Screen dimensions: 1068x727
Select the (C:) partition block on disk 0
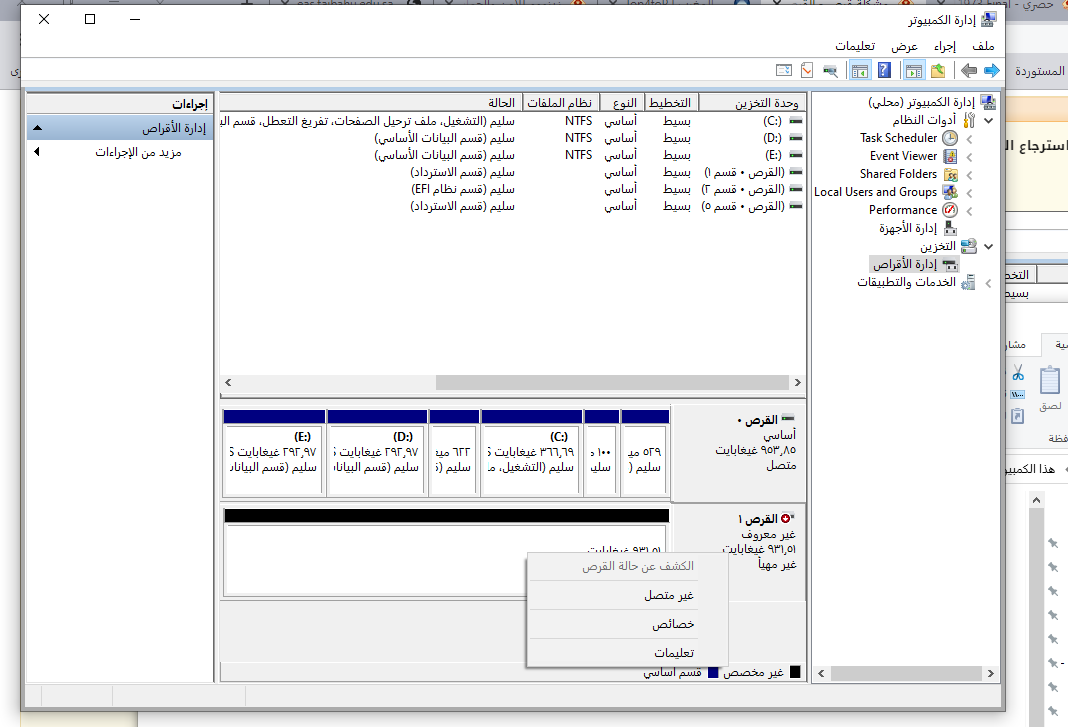tap(530, 452)
